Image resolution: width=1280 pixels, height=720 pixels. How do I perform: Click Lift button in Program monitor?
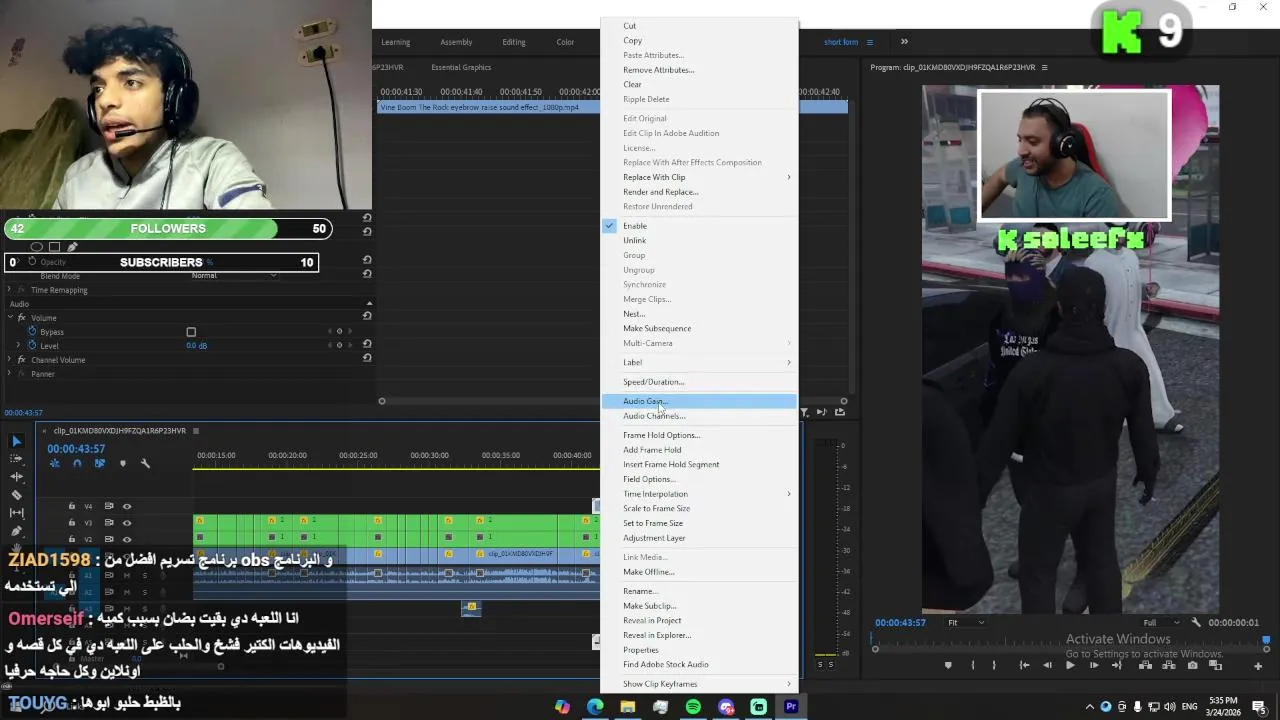(x=1144, y=665)
